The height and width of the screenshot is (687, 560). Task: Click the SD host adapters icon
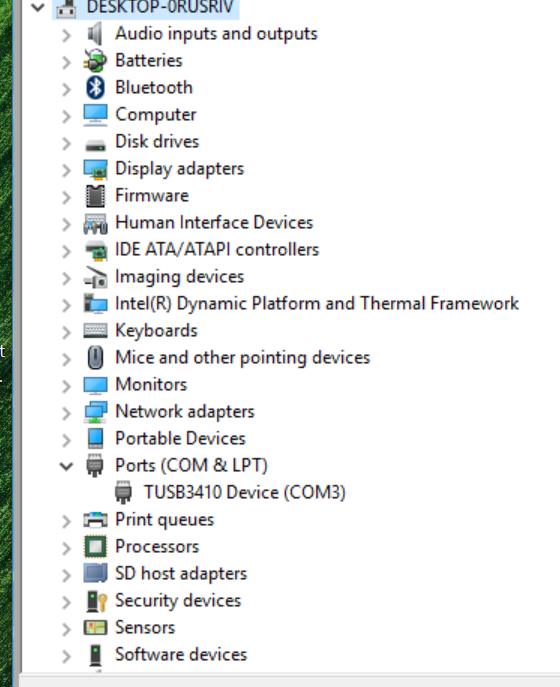[x=95, y=573]
